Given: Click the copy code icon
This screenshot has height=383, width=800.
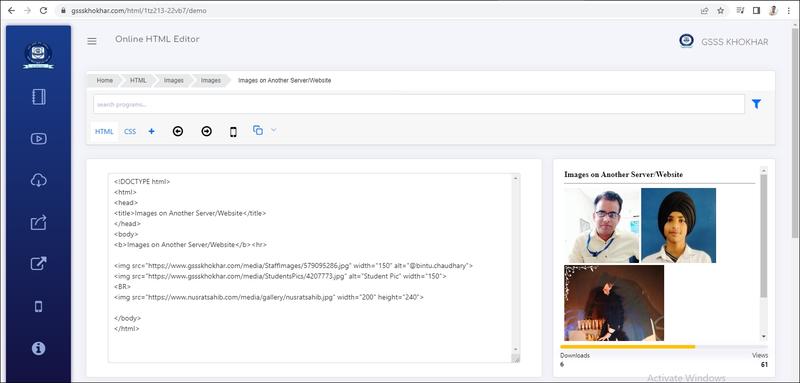Looking at the screenshot, I should click(258, 130).
